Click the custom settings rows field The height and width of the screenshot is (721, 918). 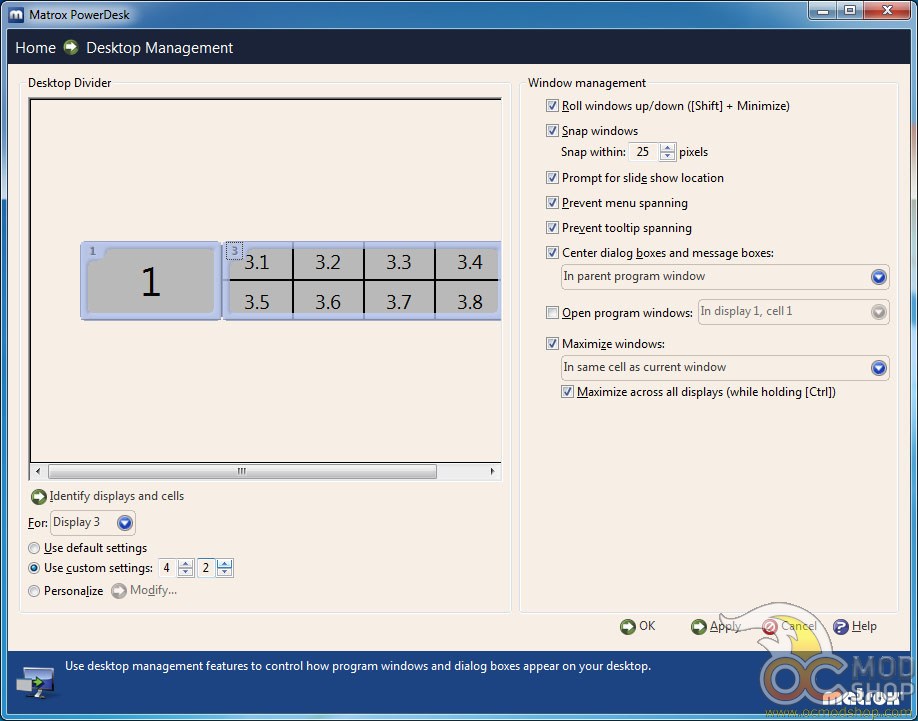206,568
